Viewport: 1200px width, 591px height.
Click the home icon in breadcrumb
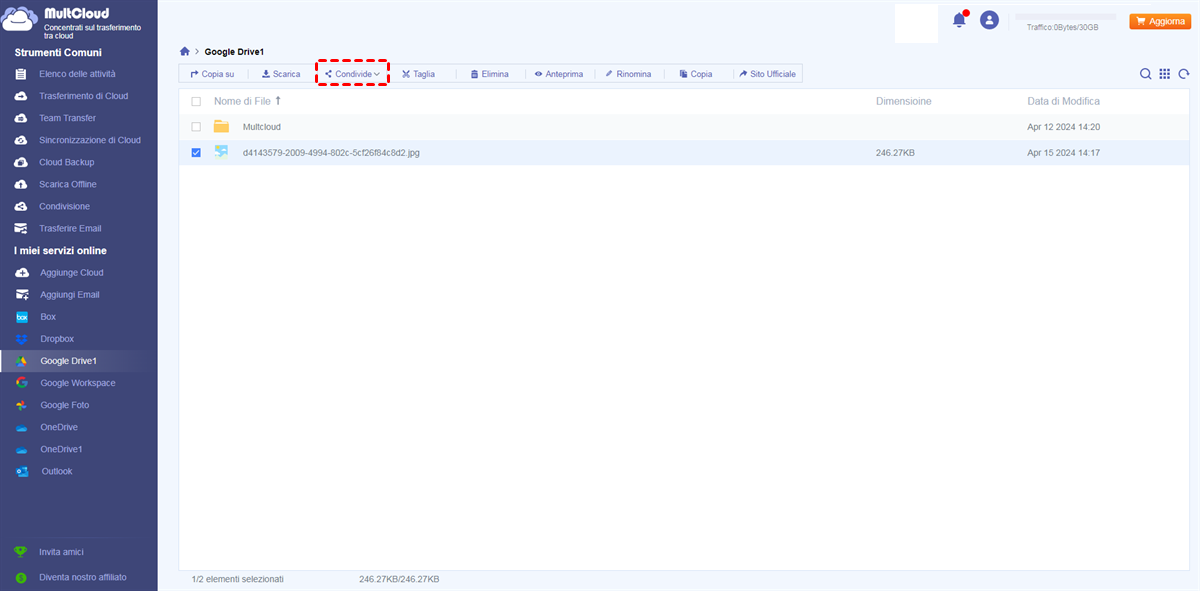pos(184,51)
